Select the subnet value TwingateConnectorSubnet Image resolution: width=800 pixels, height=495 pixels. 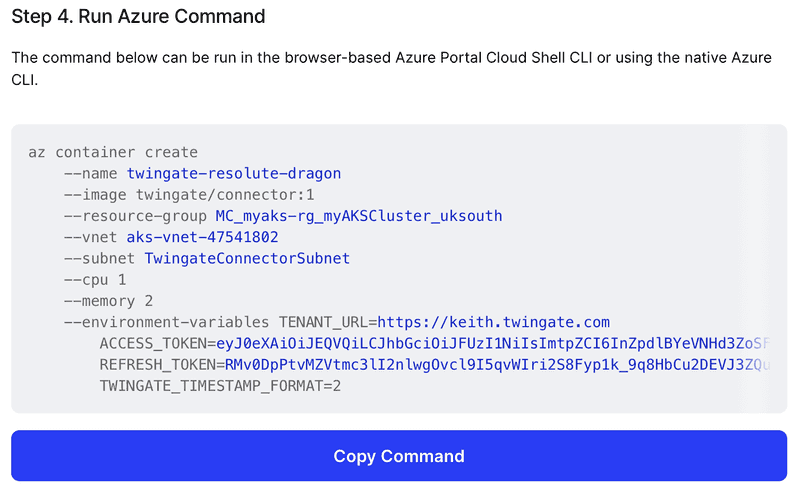247,258
